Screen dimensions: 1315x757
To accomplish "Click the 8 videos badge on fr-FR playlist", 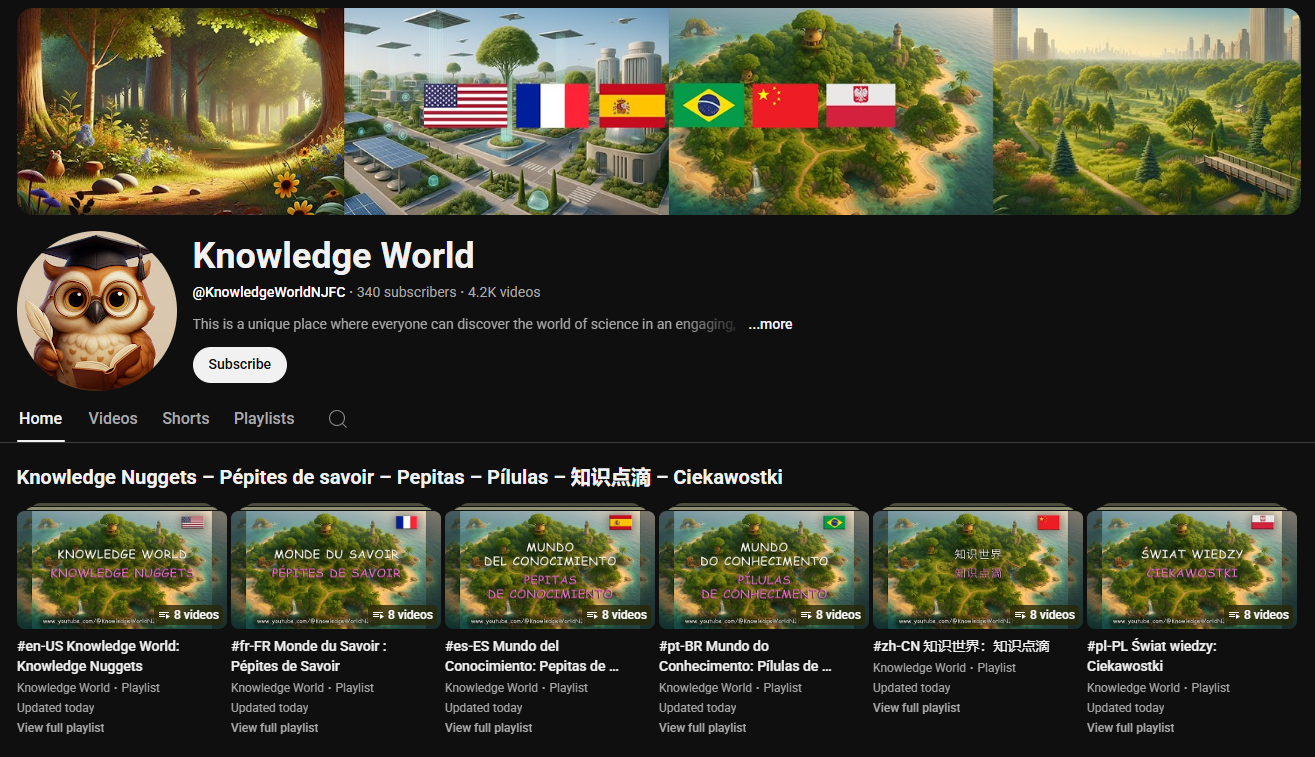I will click(x=403, y=615).
